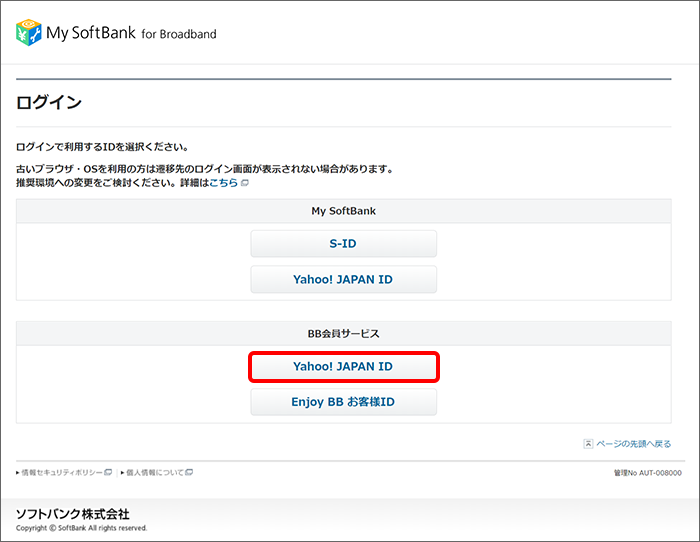Click external-link icon beside こちら
Image resolution: width=700 pixels, height=542 pixels.
click(245, 183)
